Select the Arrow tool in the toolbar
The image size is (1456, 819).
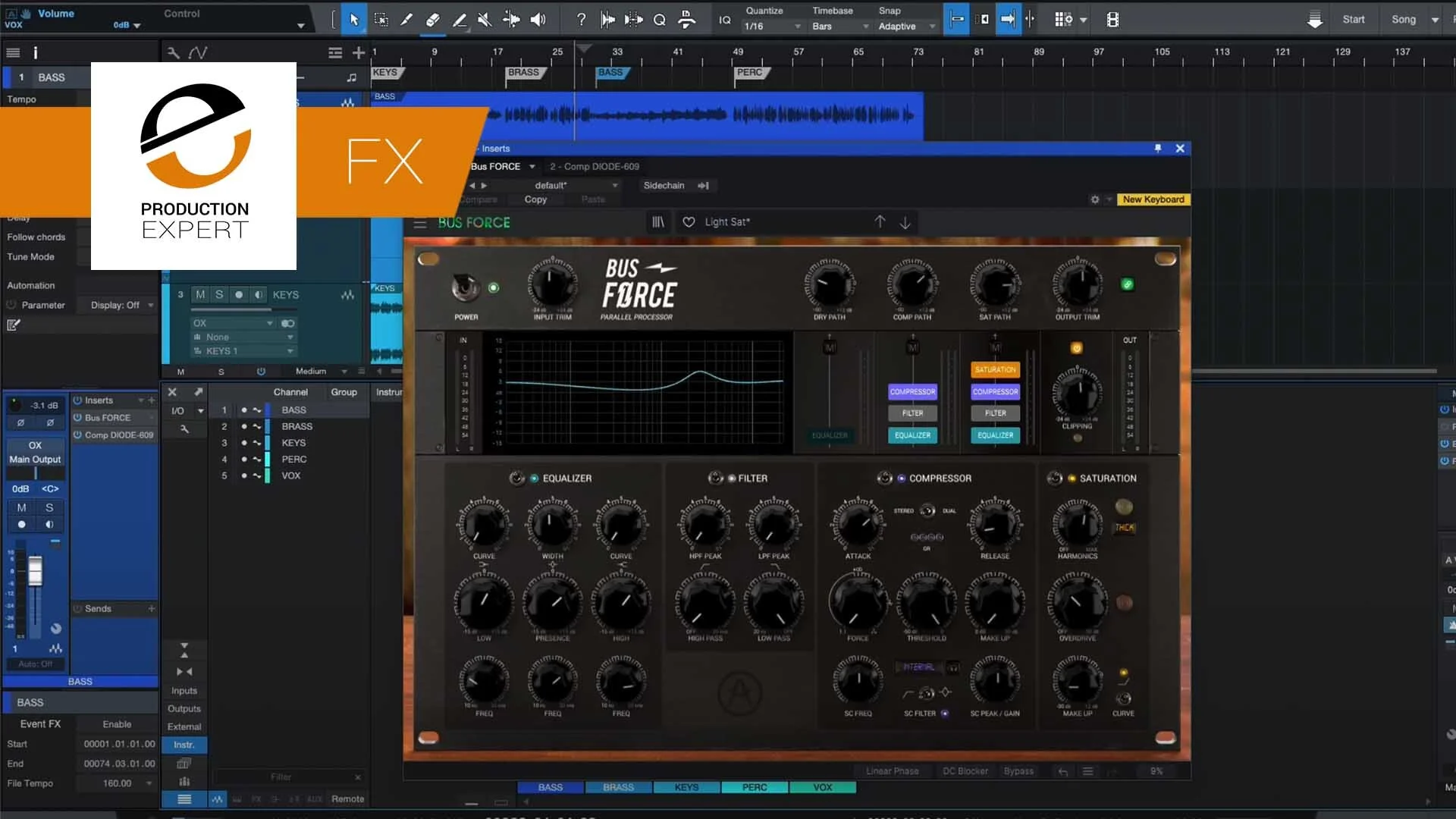coord(353,20)
